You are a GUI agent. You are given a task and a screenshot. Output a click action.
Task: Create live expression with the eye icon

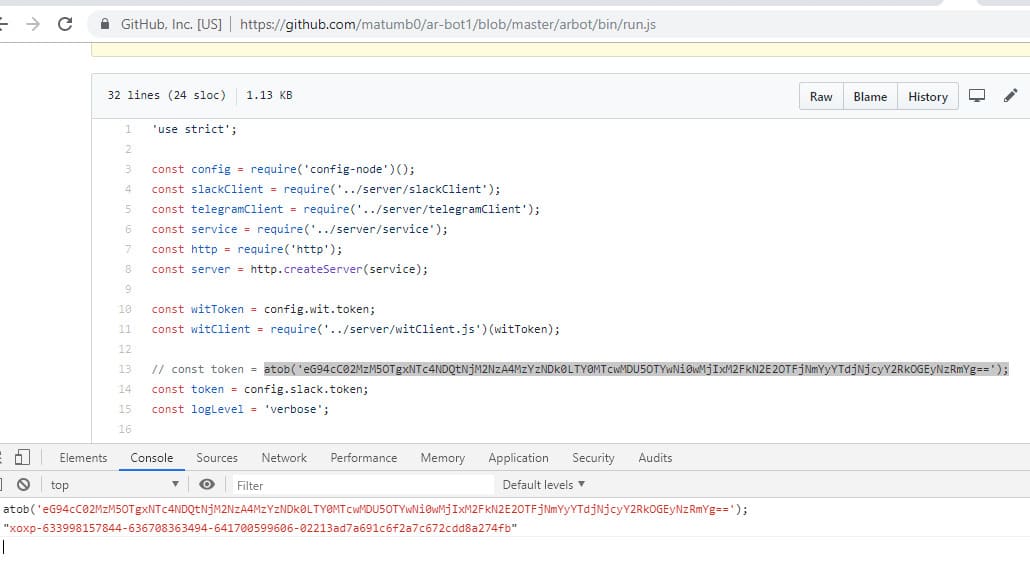(207, 485)
